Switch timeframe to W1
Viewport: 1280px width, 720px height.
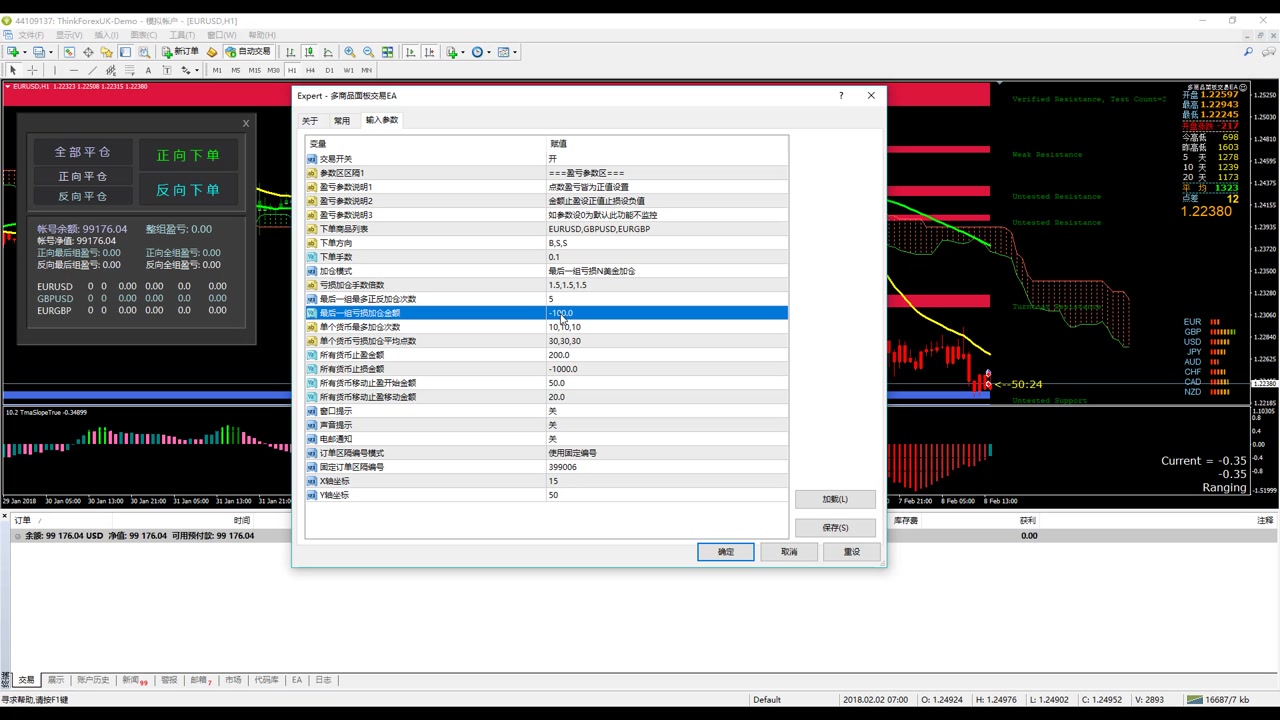tap(348, 70)
